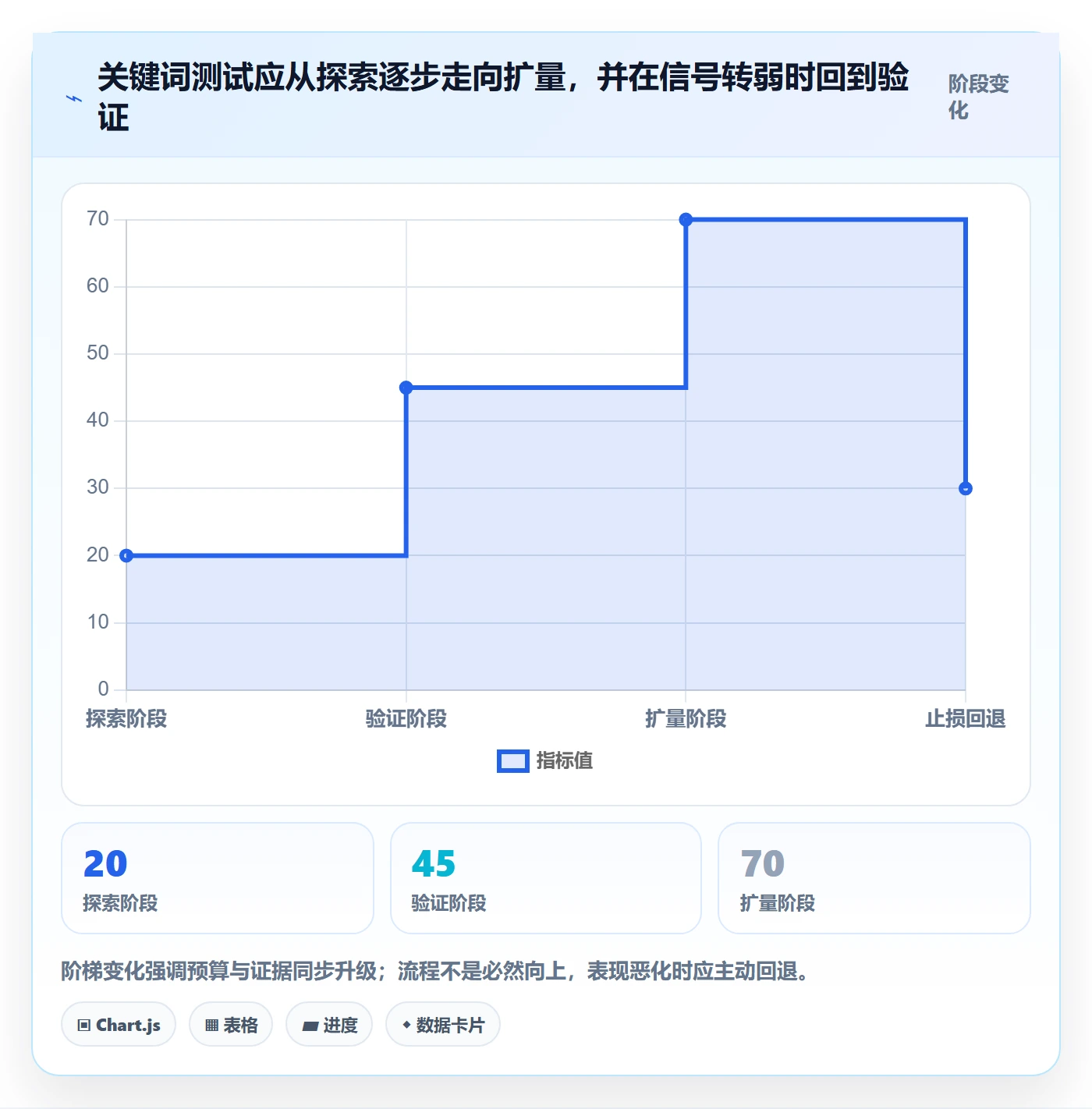Select the 止损回退 data point at 30
1092x1109 pixels.
pyautogui.click(x=966, y=488)
